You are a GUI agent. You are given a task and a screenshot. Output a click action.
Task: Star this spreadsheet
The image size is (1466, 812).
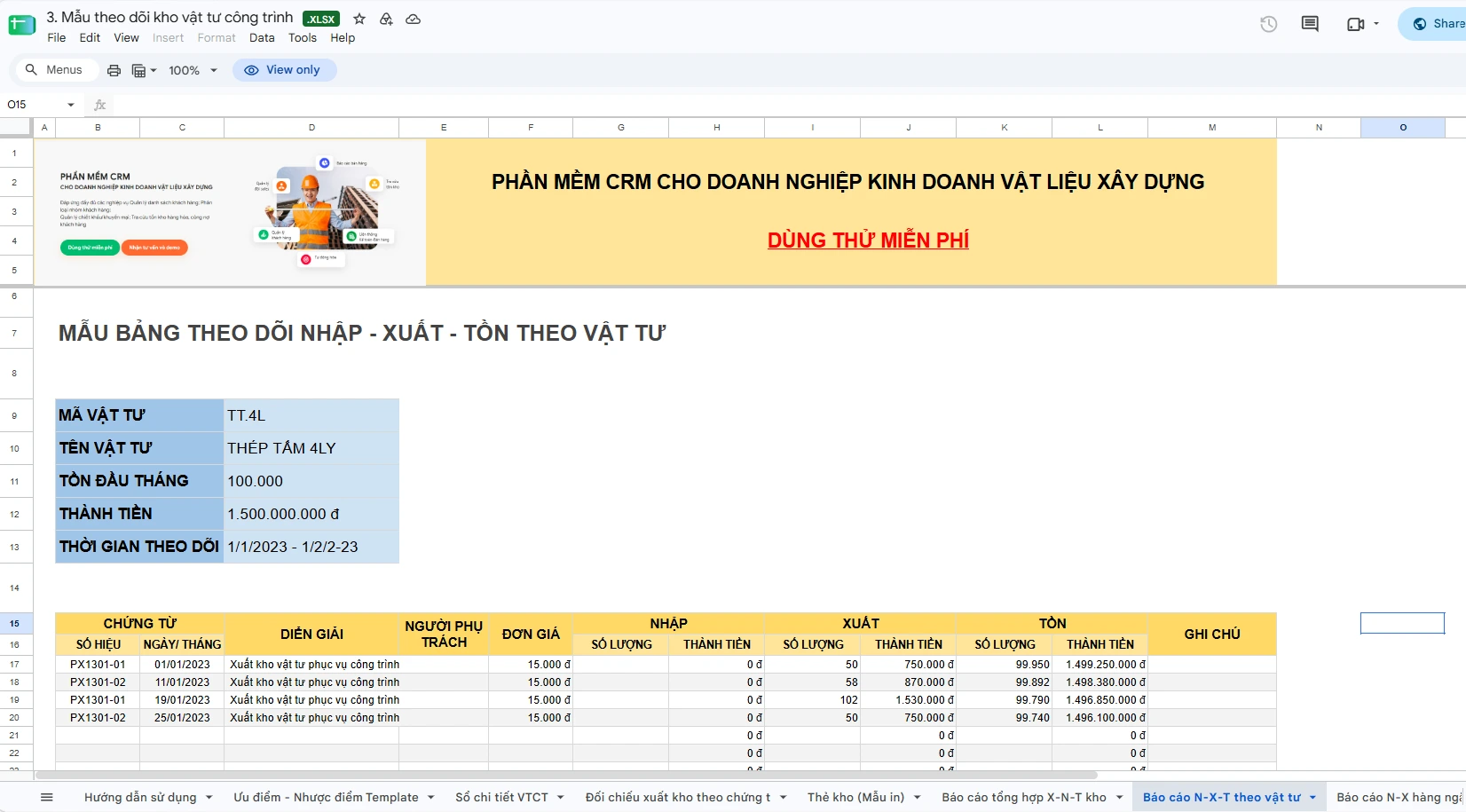(x=359, y=19)
